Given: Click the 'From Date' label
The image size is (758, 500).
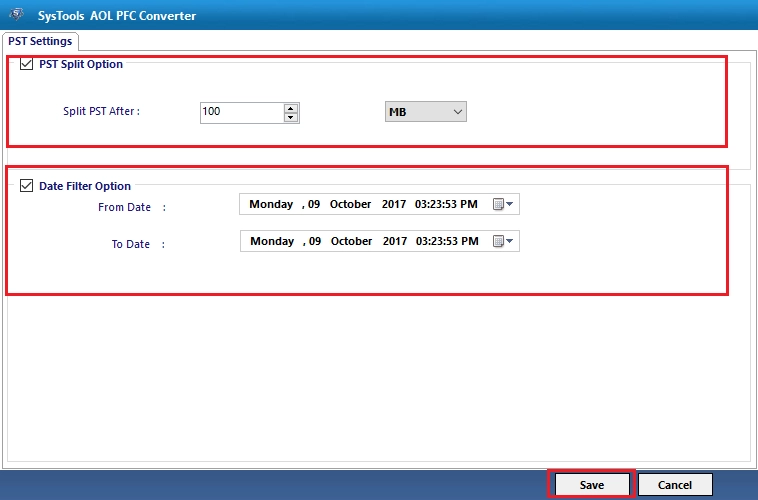Looking at the screenshot, I should pyautogui.click(x=124, y=207).
